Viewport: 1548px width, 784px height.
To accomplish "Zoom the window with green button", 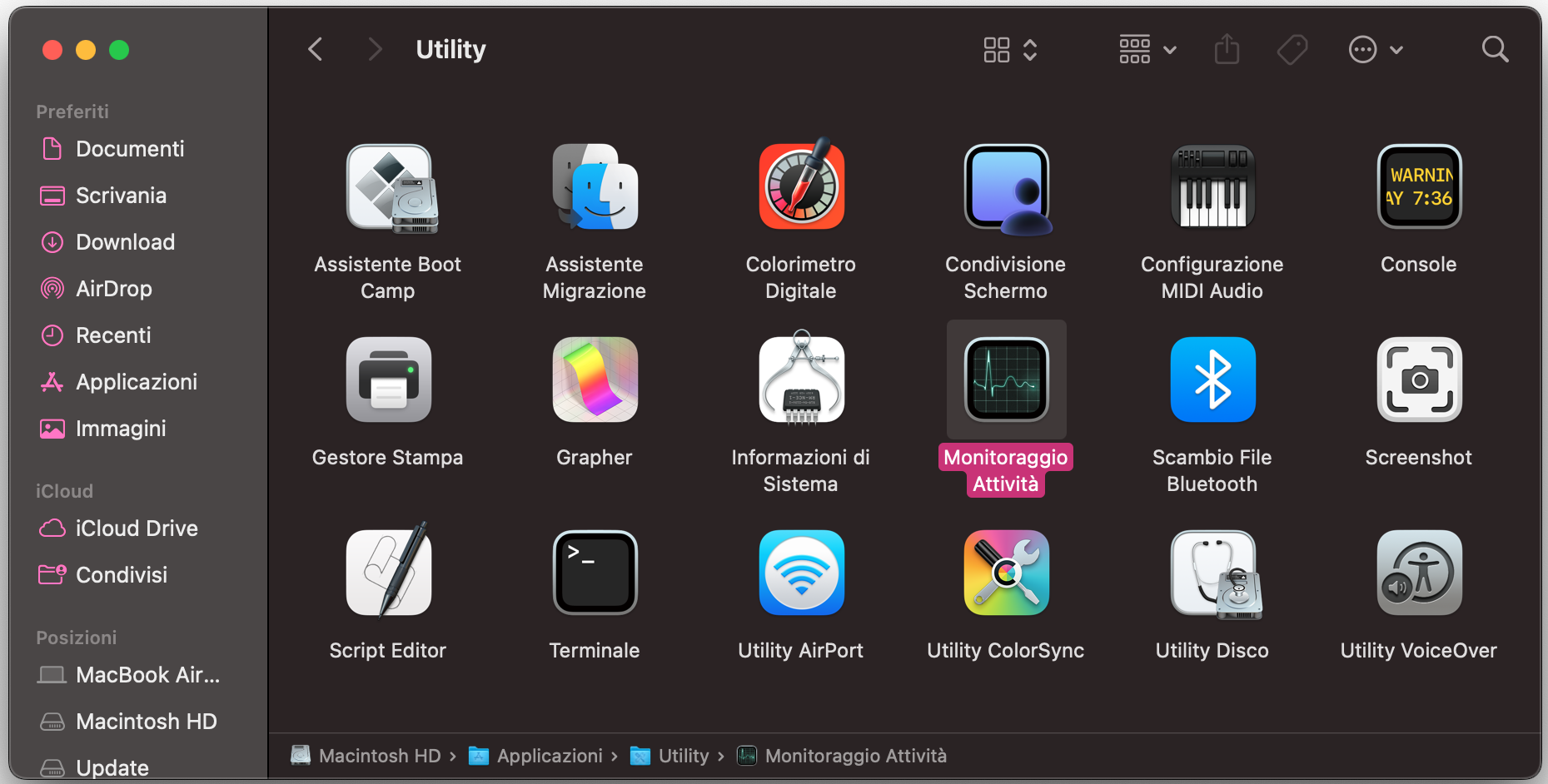I will pos(119,50).
